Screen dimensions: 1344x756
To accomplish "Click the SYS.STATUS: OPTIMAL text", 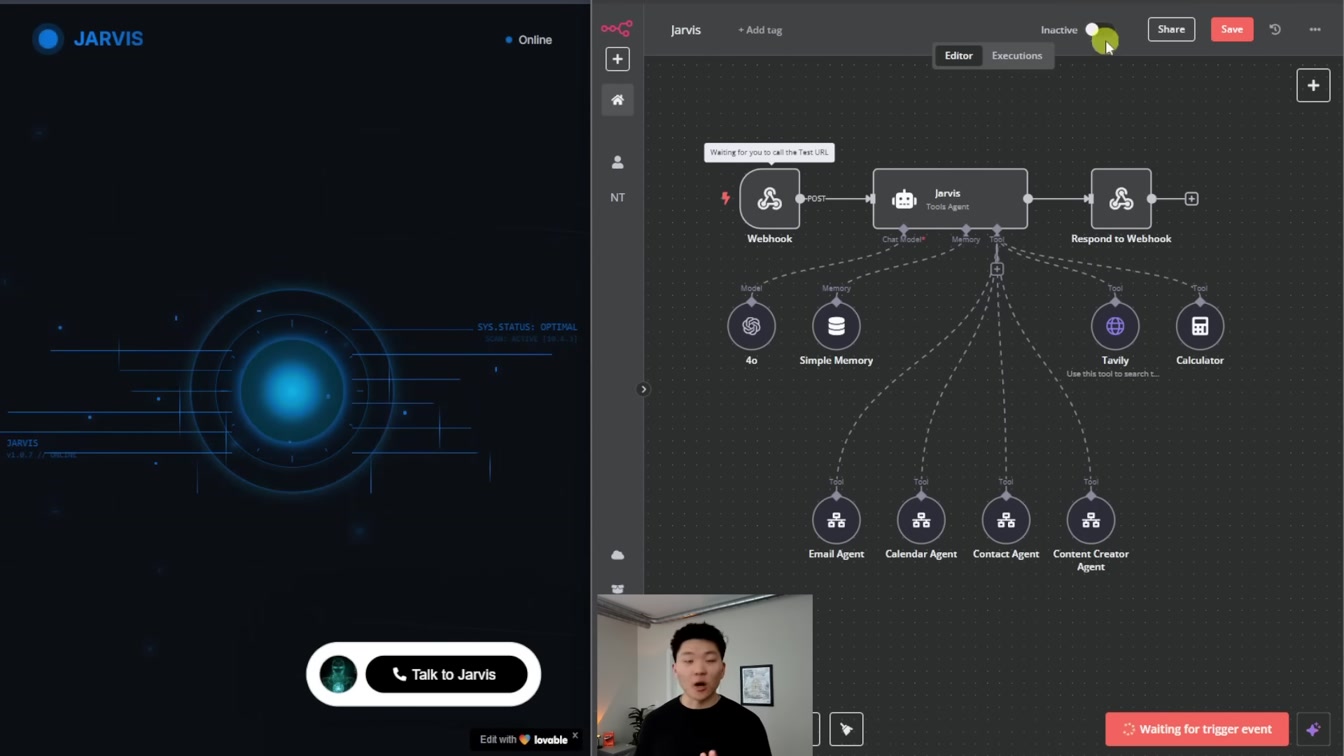I will pyautogui.click(x=527, y=327).
